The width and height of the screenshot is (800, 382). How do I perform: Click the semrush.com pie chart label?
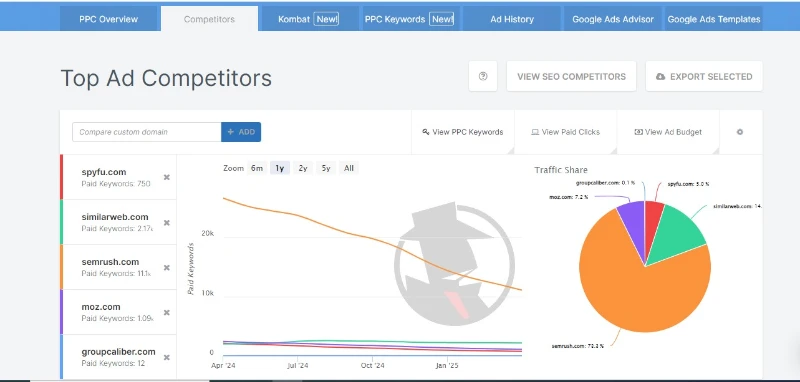578,346
